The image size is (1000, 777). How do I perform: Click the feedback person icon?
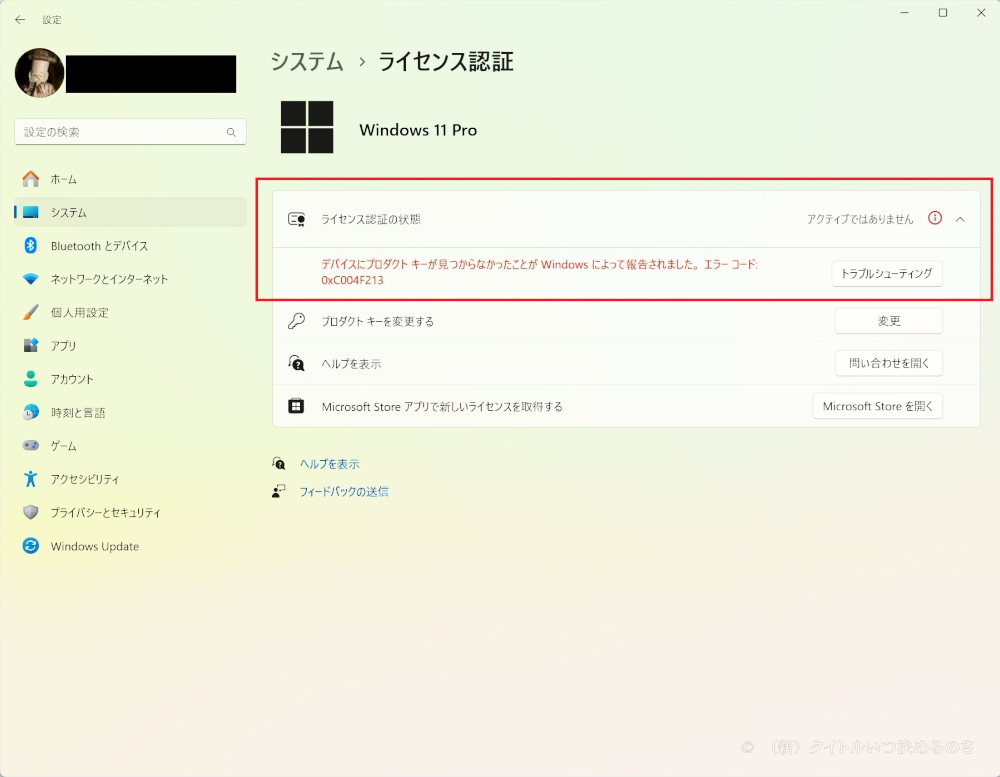[x=279, y=491]
